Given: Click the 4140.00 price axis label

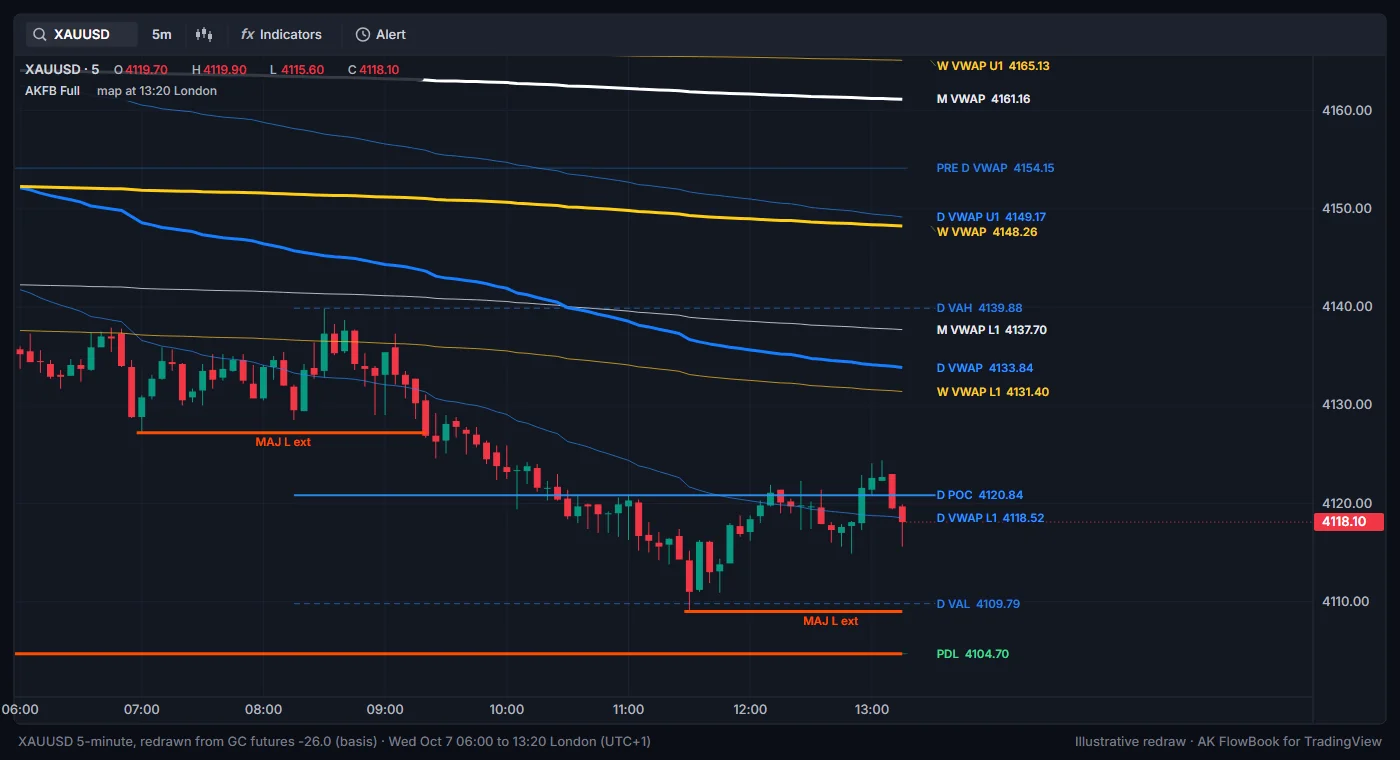Looking at the screenshot, I should coord(1346,306).
